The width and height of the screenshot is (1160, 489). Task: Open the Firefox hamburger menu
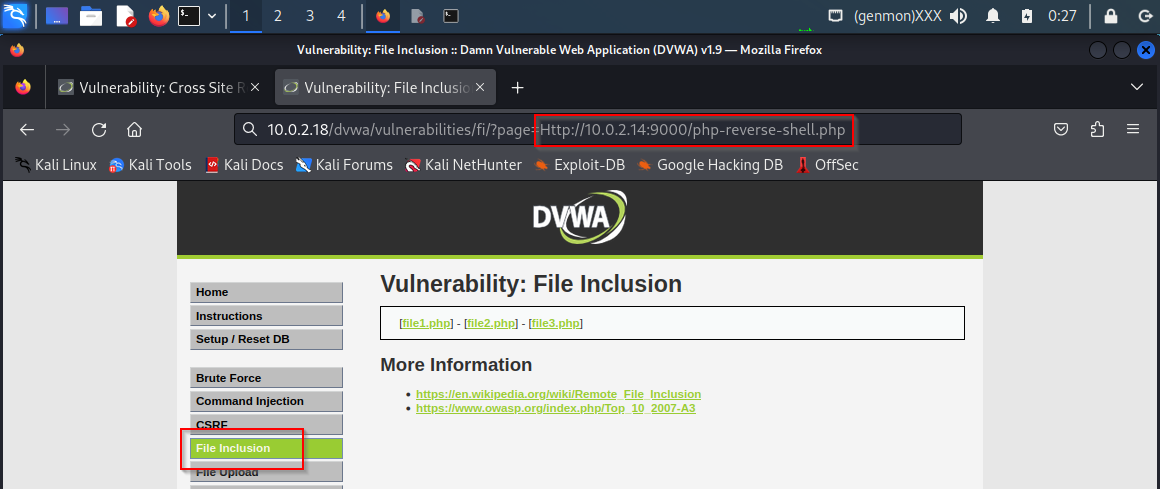(1133, 130)
